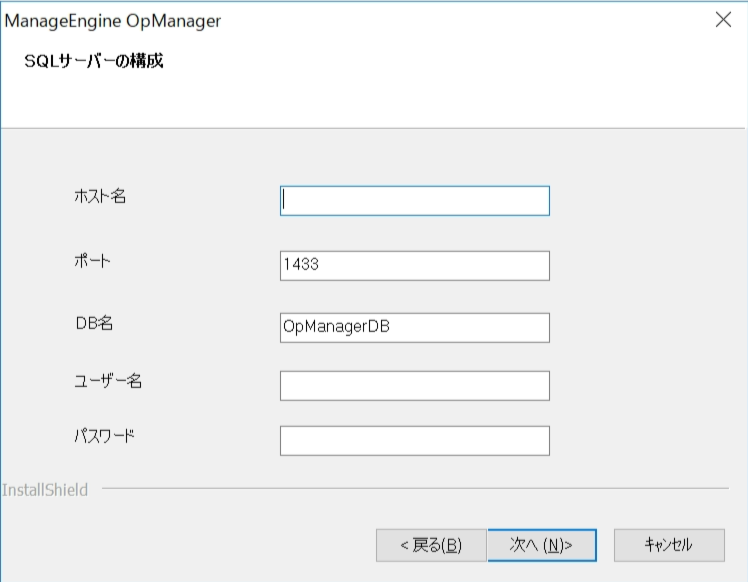Screen dimensions: 748x582
Task: Place cursor in the パスワード field
Action: pyautogui.click(x=415, y=440)
